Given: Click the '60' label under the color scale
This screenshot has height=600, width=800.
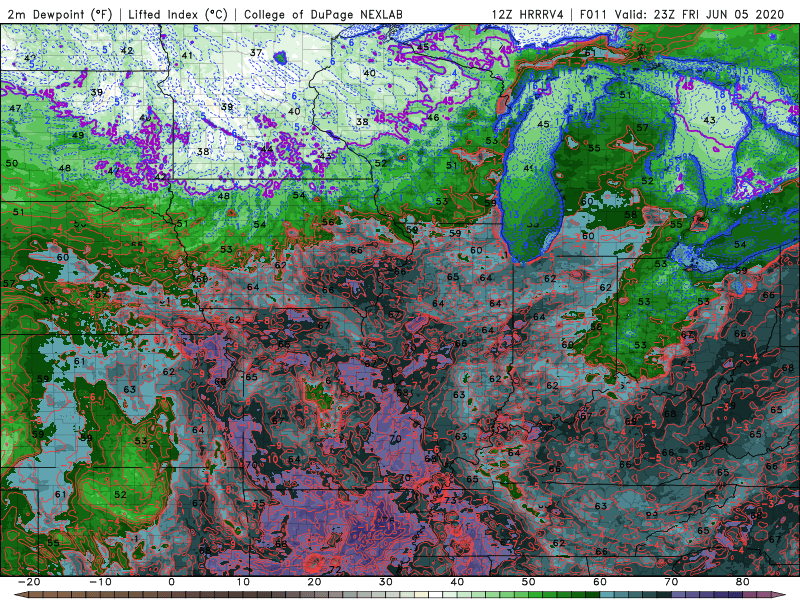Looking at the screenshot, I should point(600,582).
